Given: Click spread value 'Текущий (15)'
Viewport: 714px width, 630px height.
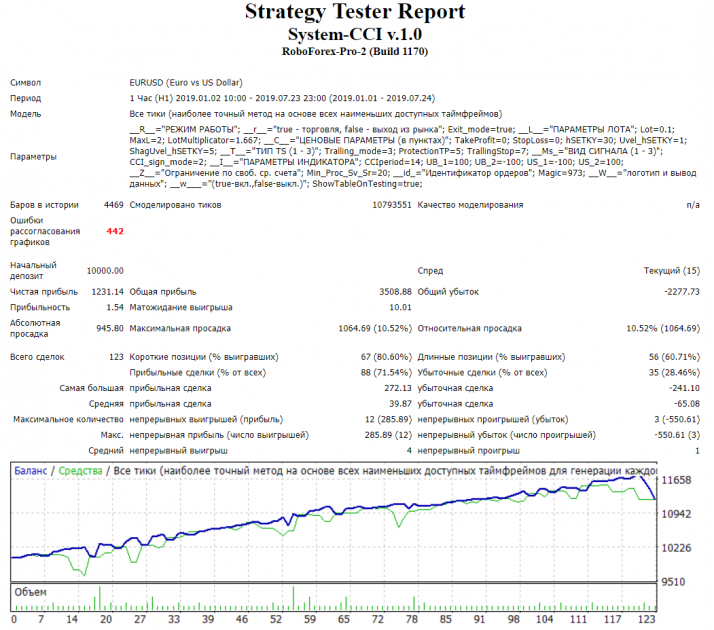Looking at the screenshot, I should (671, 271).
